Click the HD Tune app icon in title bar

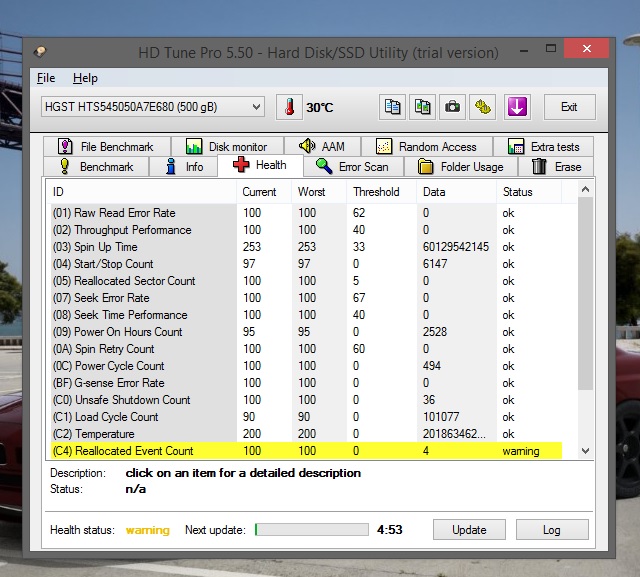(x=40, y=52)
